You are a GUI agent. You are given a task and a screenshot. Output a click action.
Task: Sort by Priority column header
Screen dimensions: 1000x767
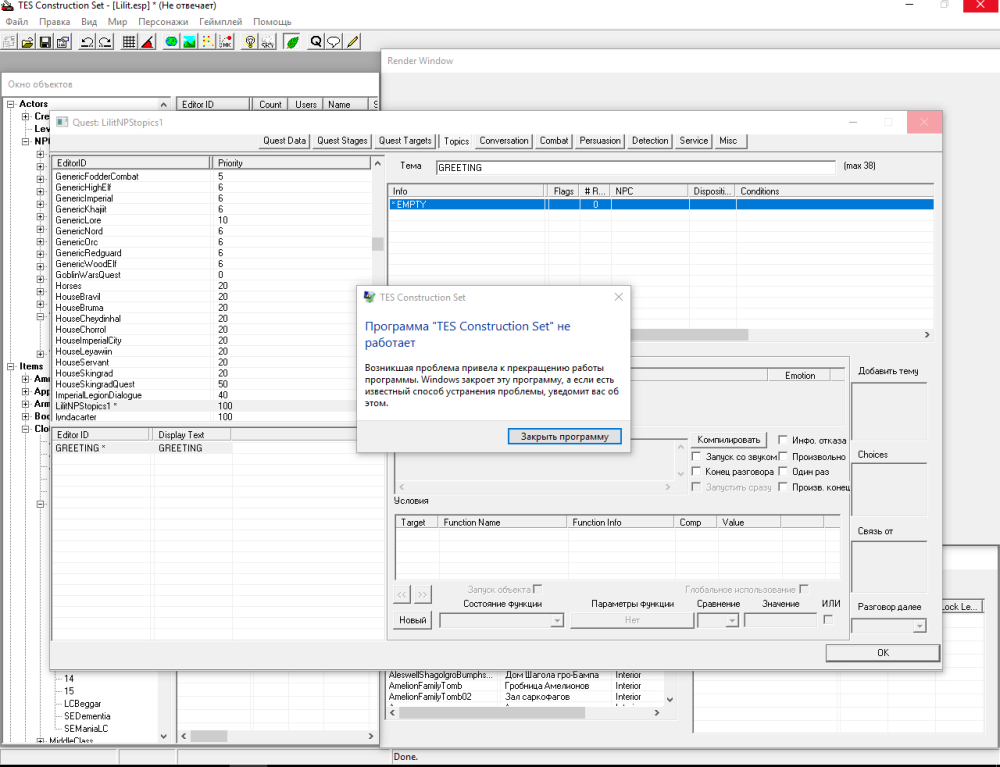(291, 163)
